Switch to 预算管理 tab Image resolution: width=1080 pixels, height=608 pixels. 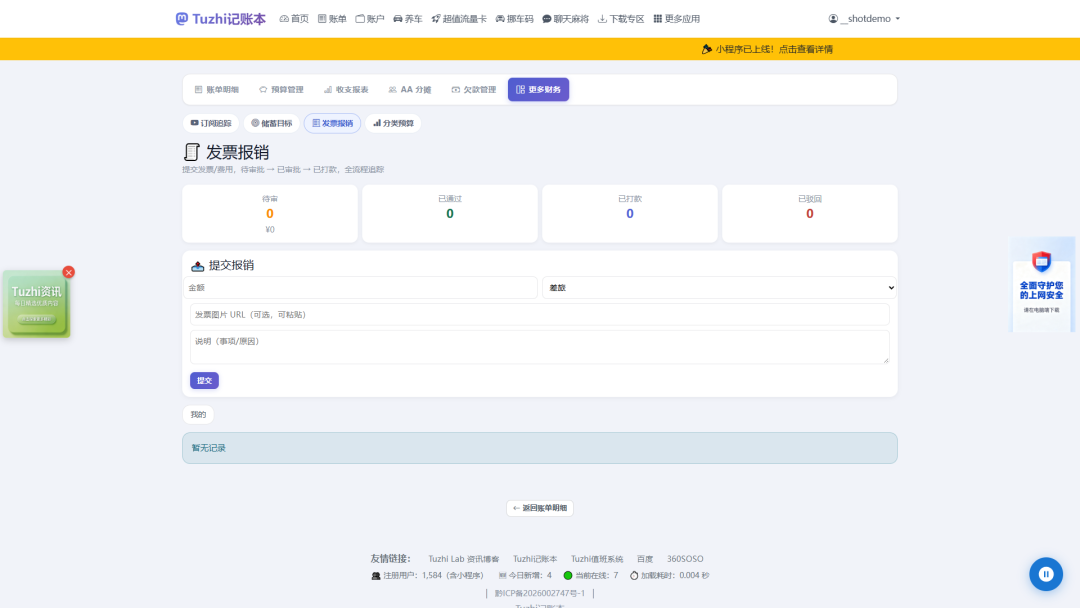point(281,90)
